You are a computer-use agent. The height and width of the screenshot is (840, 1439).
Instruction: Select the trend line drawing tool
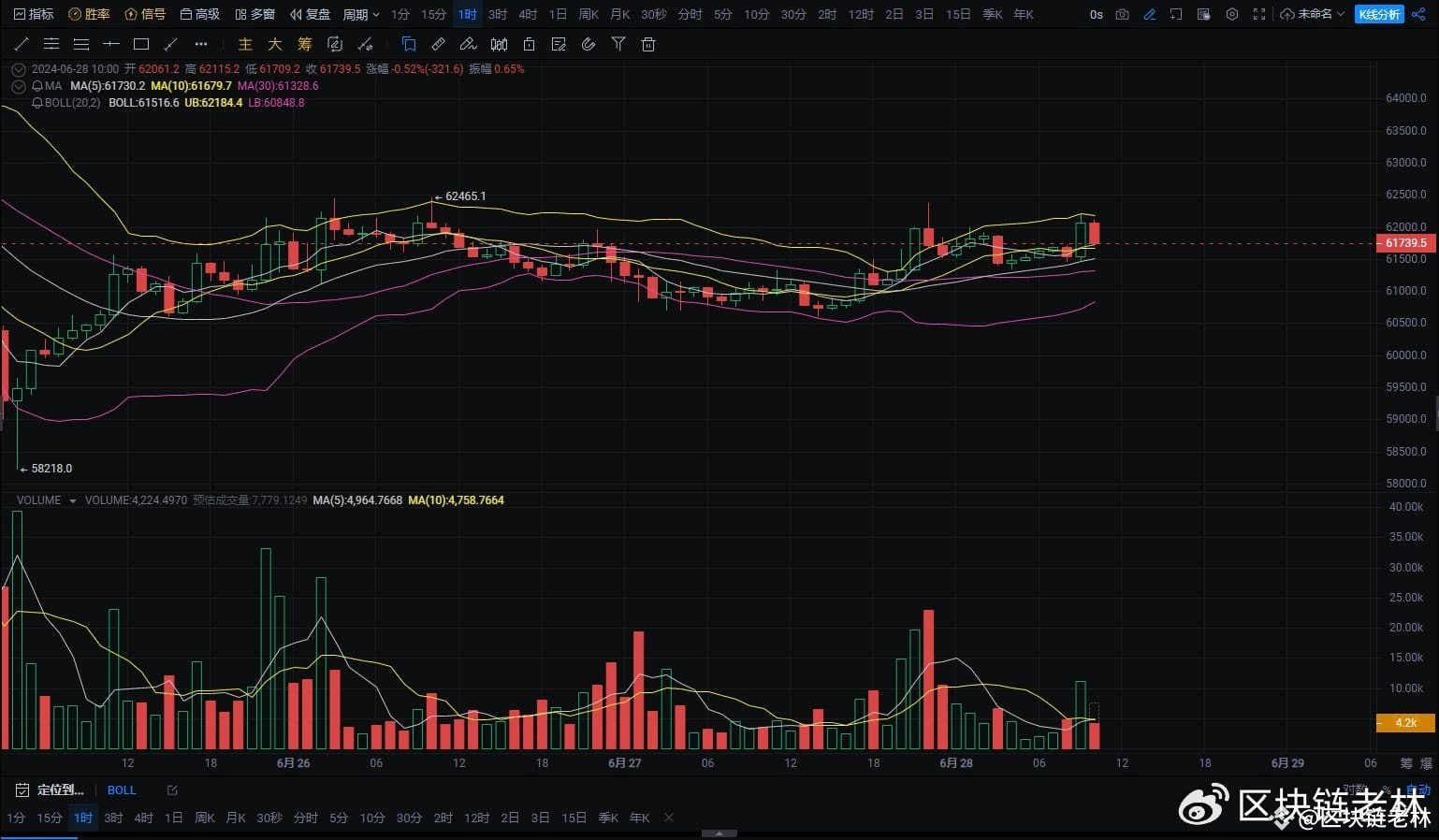tap(22, 44)
